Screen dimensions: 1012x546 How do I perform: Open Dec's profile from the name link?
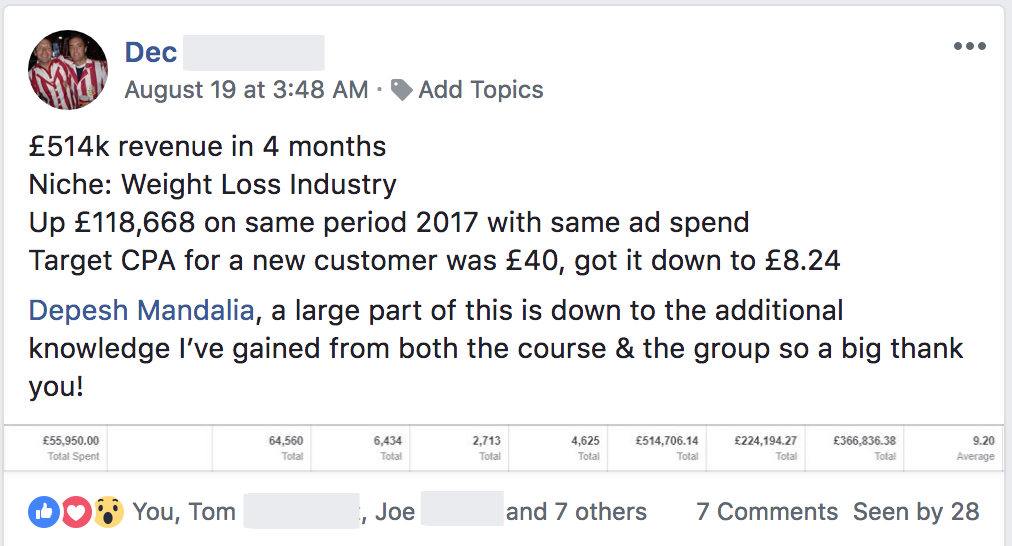[x=150, y=53]
